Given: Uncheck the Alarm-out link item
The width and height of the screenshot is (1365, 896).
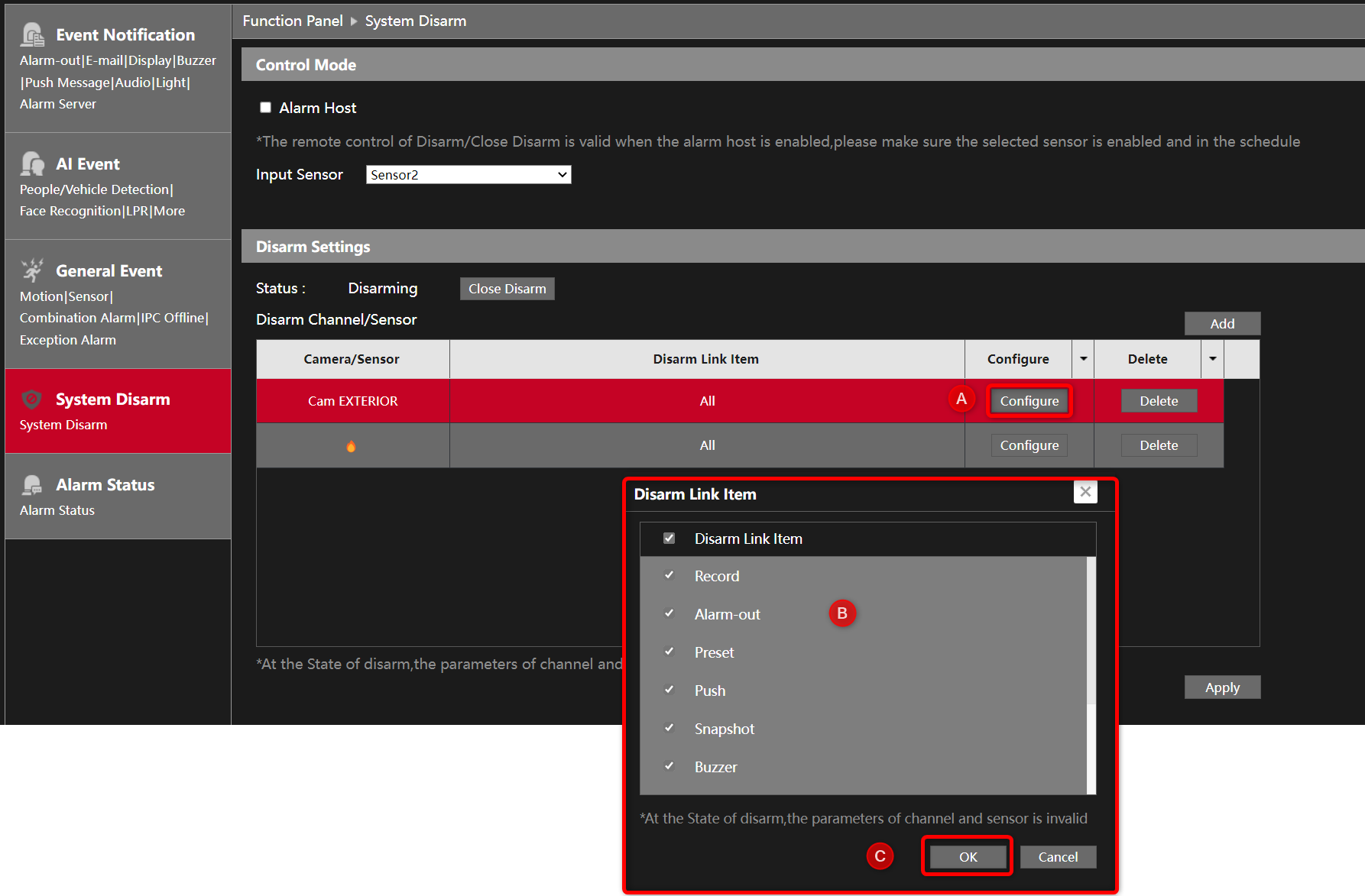Looking at the screenshot, I should click(x=669, y=613).
